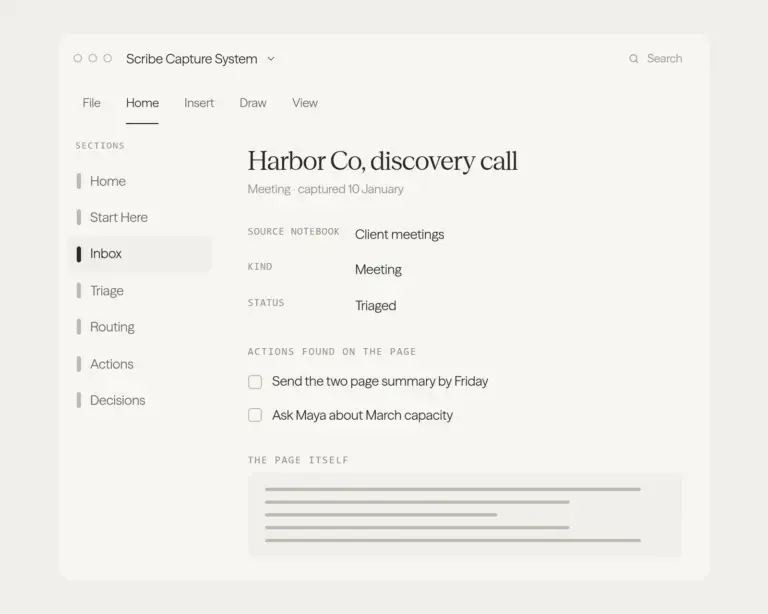768x614 pixels.
Task: Click 'Meeting · captured 10 January' subtitle
Action: click(326, 189)
